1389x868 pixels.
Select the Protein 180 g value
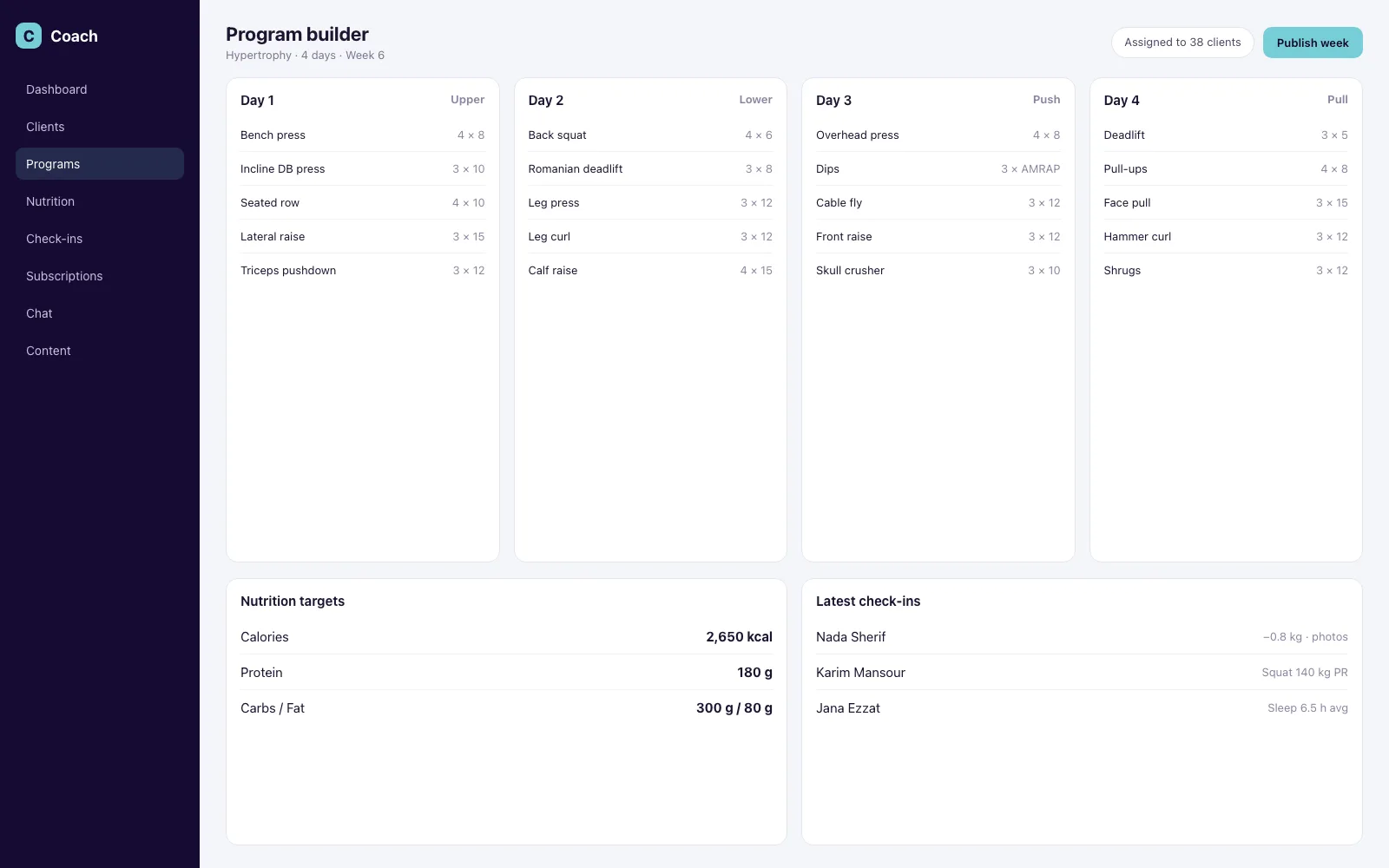pyautogui.click(x=754, y=673)
